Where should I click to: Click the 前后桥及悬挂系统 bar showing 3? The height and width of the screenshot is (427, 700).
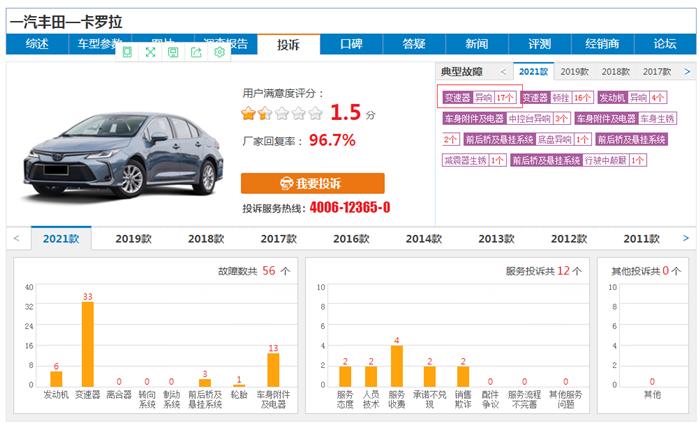pyautogui.click(x=205, y=383)
